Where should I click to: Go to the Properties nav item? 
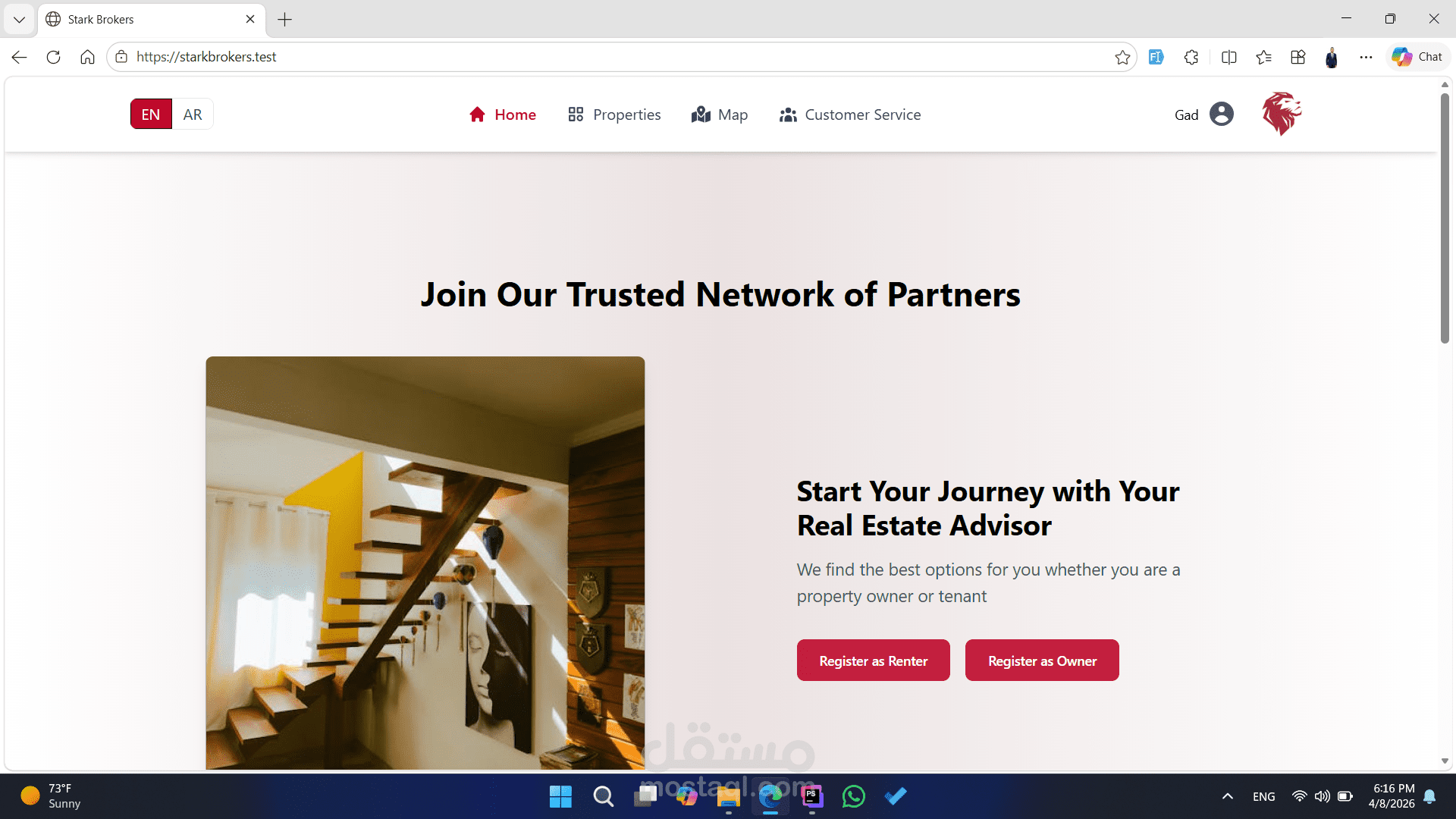pyautogui.click(x=614, y=115)
